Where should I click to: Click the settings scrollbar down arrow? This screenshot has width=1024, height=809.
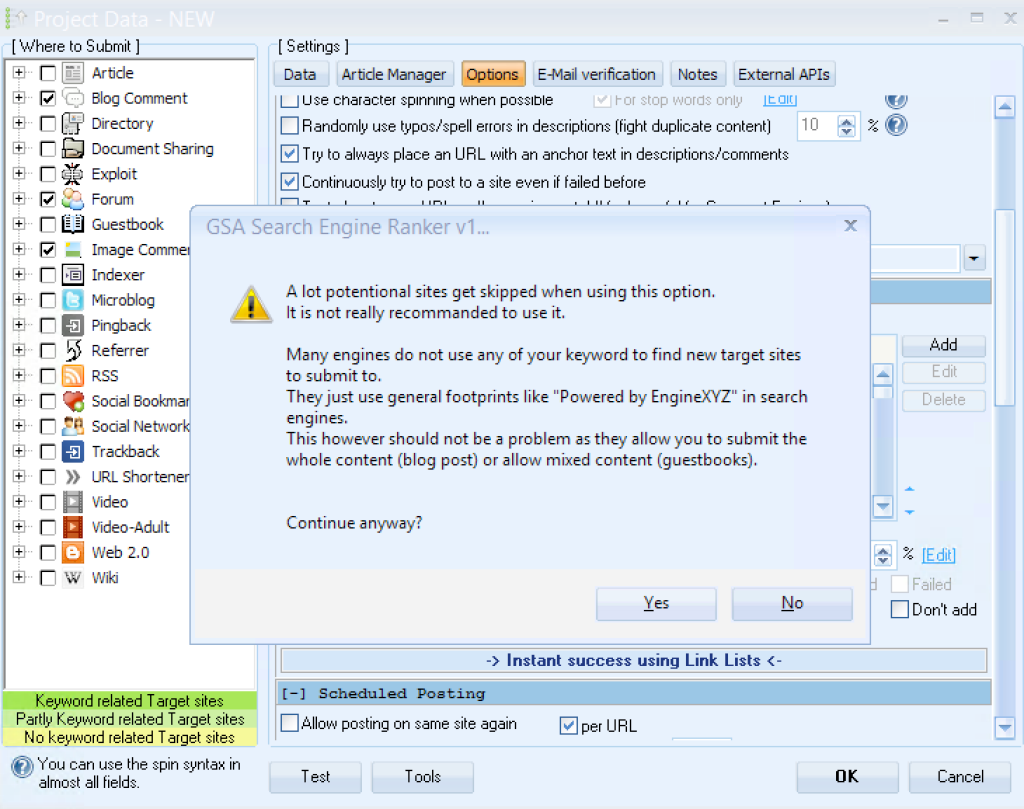tap(1004, 727)
